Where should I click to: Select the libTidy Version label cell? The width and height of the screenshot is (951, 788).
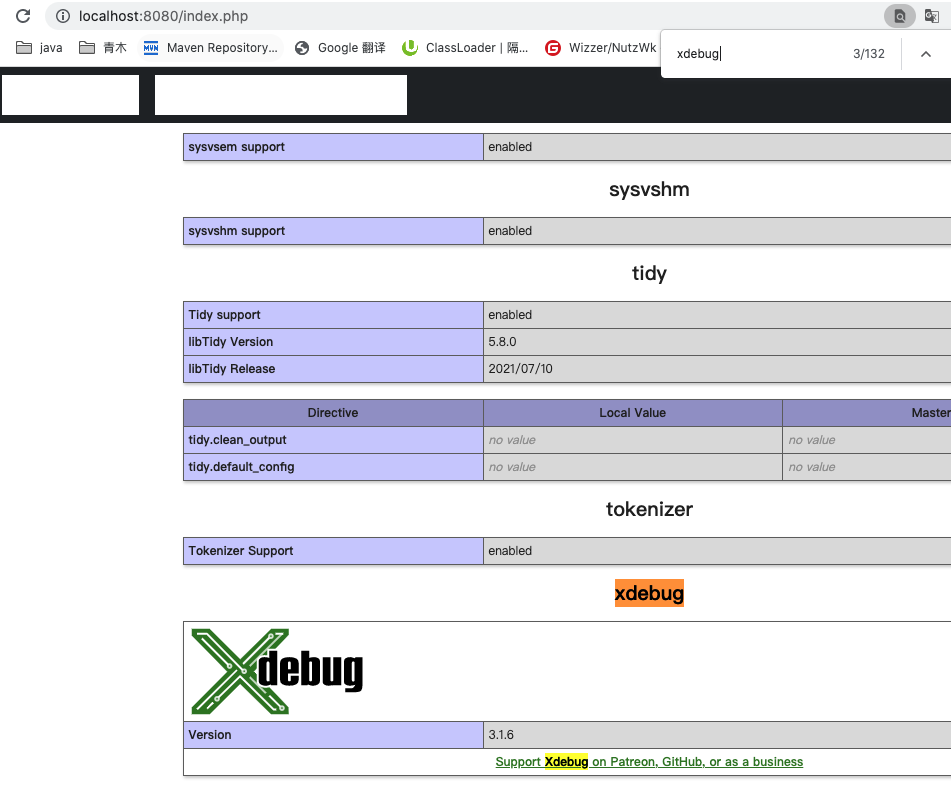tap(333, 342)
